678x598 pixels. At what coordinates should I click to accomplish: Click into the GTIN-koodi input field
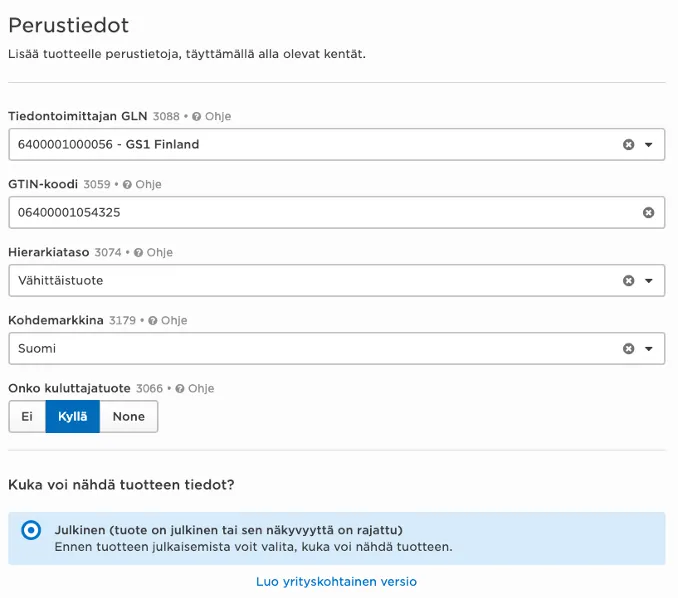pos(320,213)
